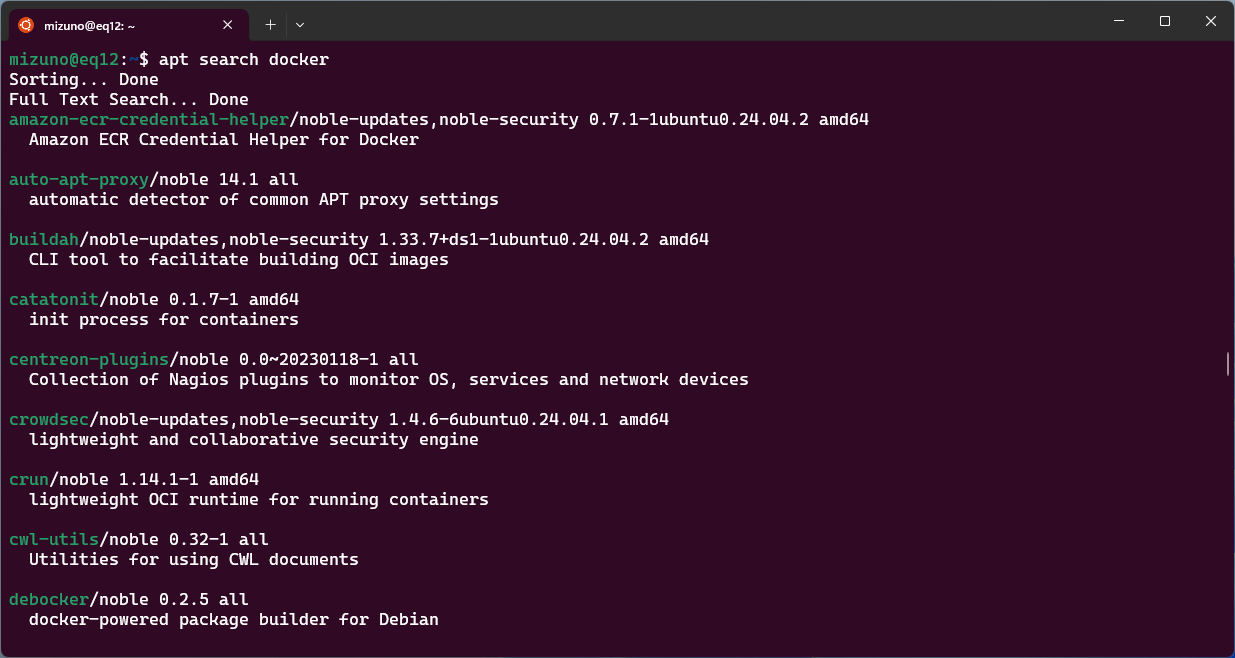Minimize the terminal window

coord(1118,21)
